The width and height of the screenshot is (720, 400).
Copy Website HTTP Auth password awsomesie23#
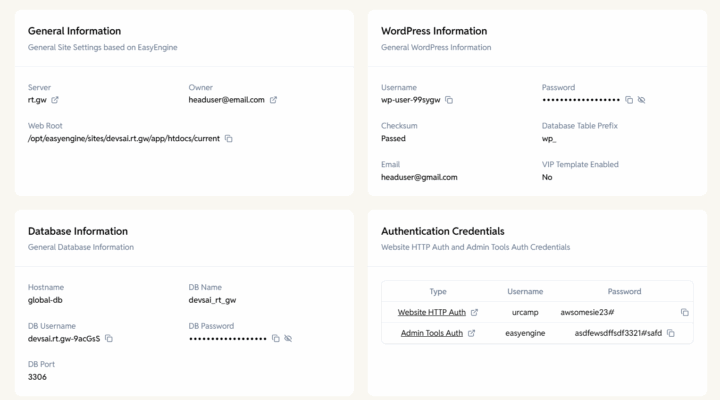[x=685, y=312]
